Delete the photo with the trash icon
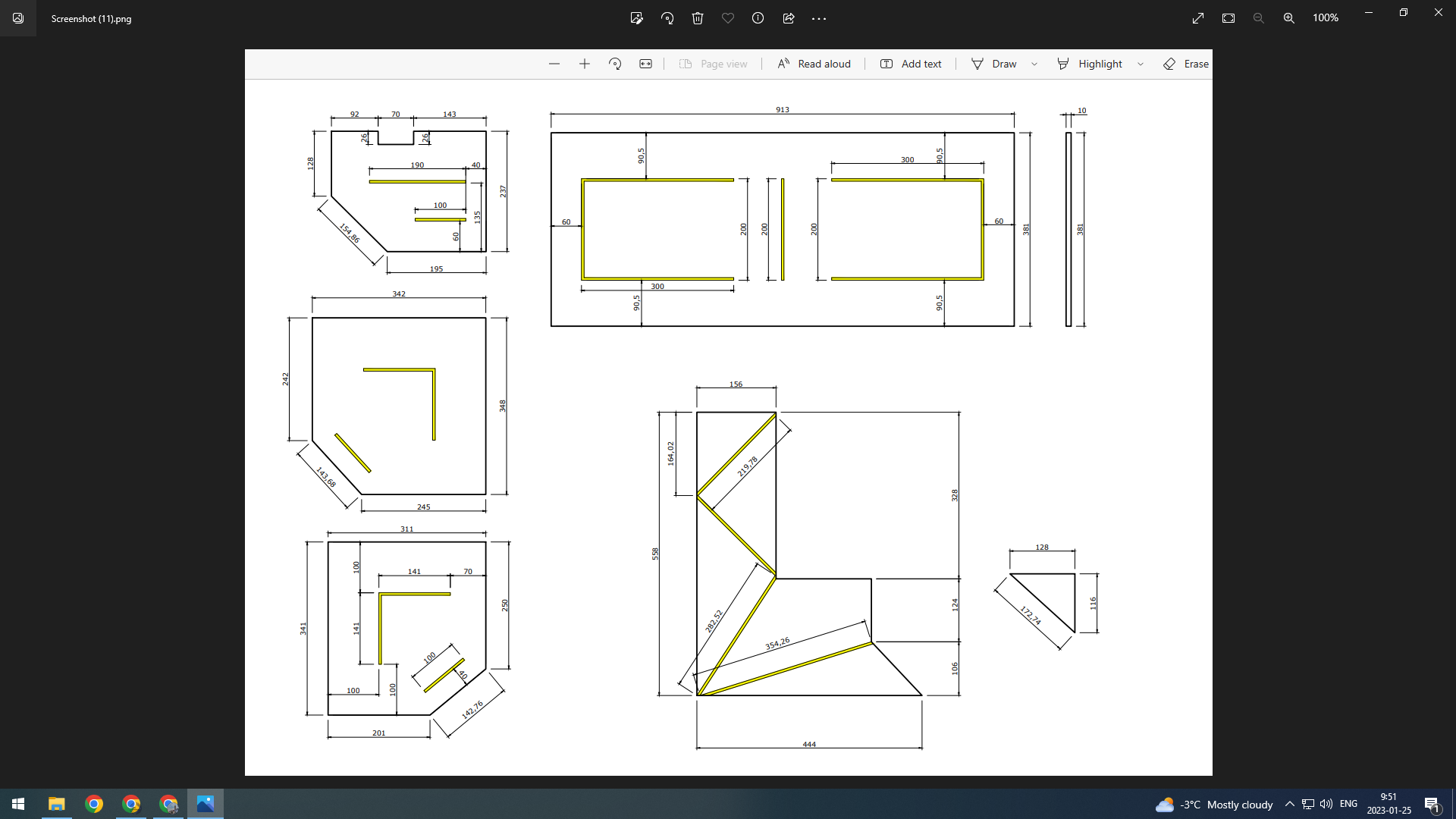This screenshot has width=1456, height=819. point(698,18)
